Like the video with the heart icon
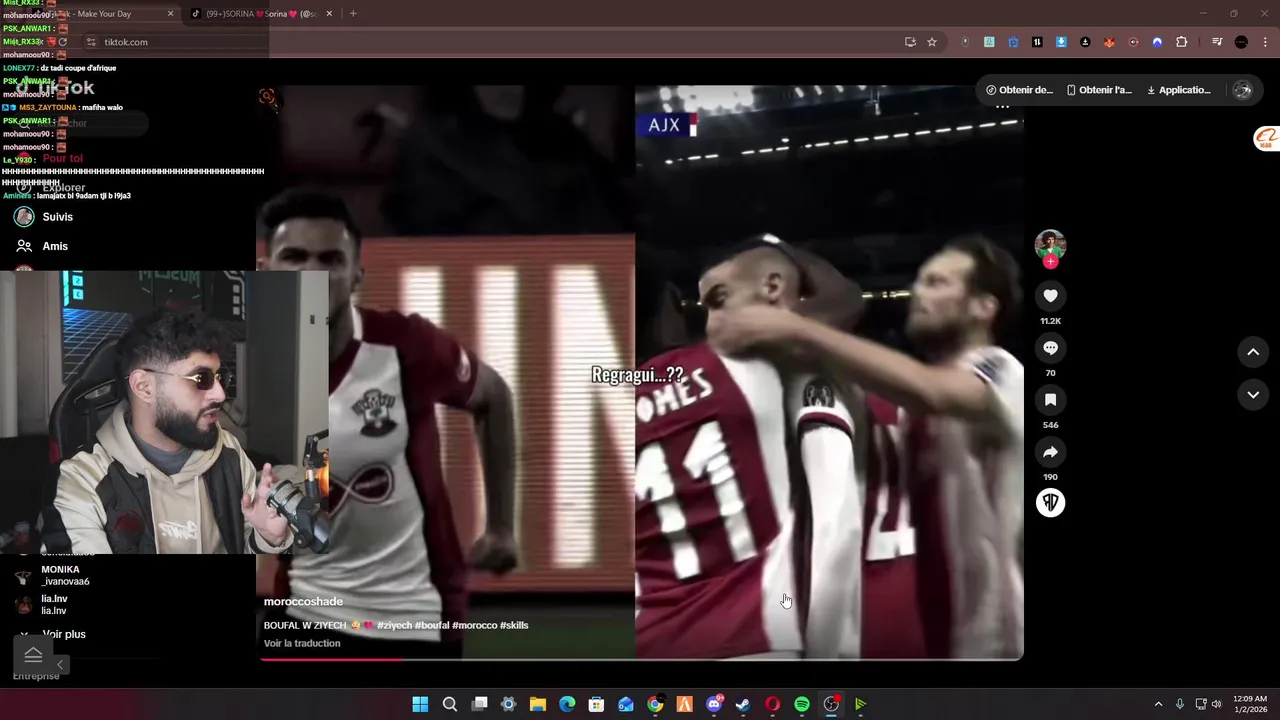This screenshot has height=720, width=1280. coord(1050,296)
